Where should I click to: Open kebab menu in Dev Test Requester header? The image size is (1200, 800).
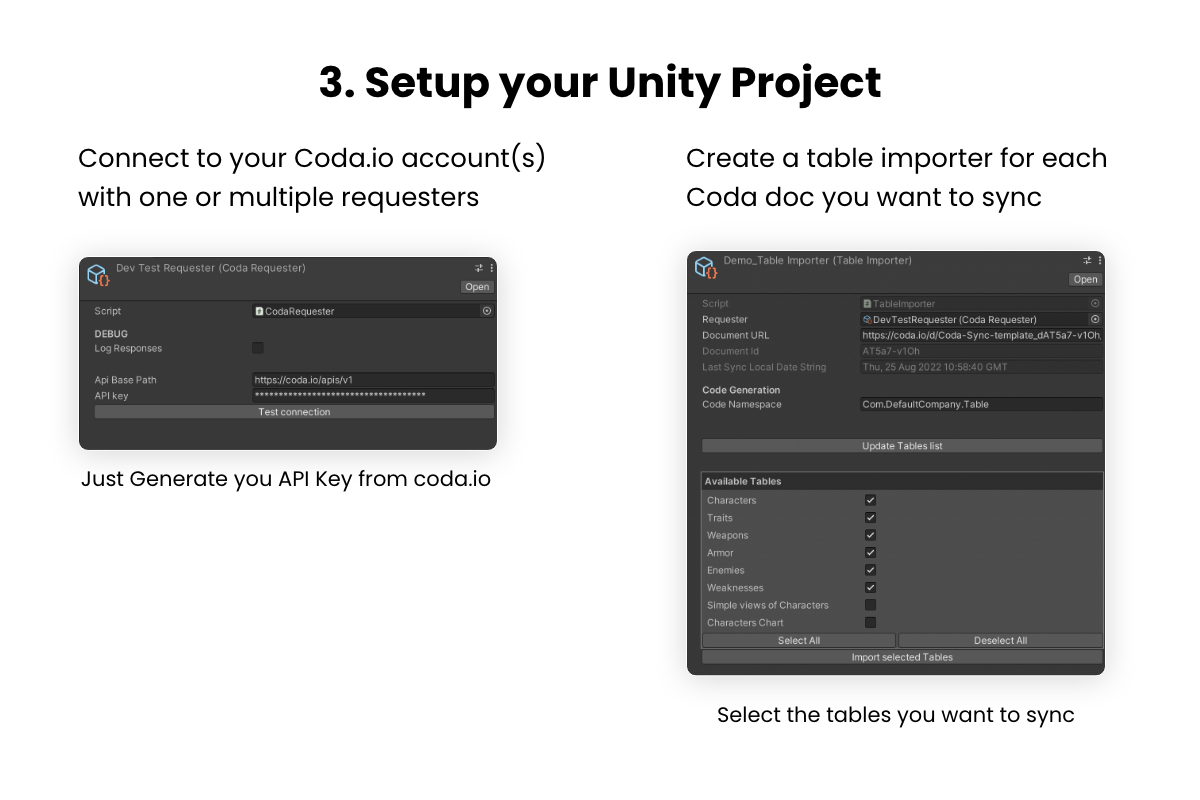(x=491, y=268)
